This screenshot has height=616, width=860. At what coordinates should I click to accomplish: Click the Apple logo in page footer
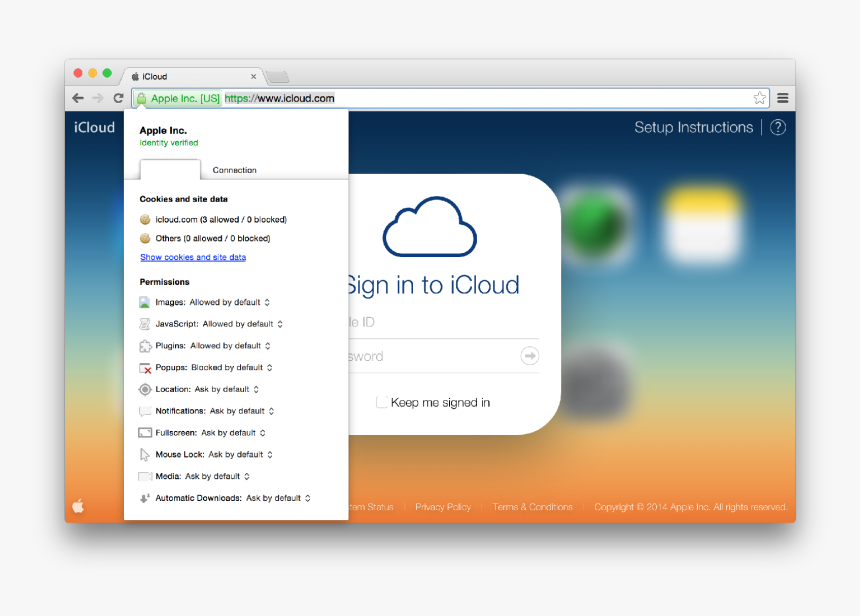(78, 506)
